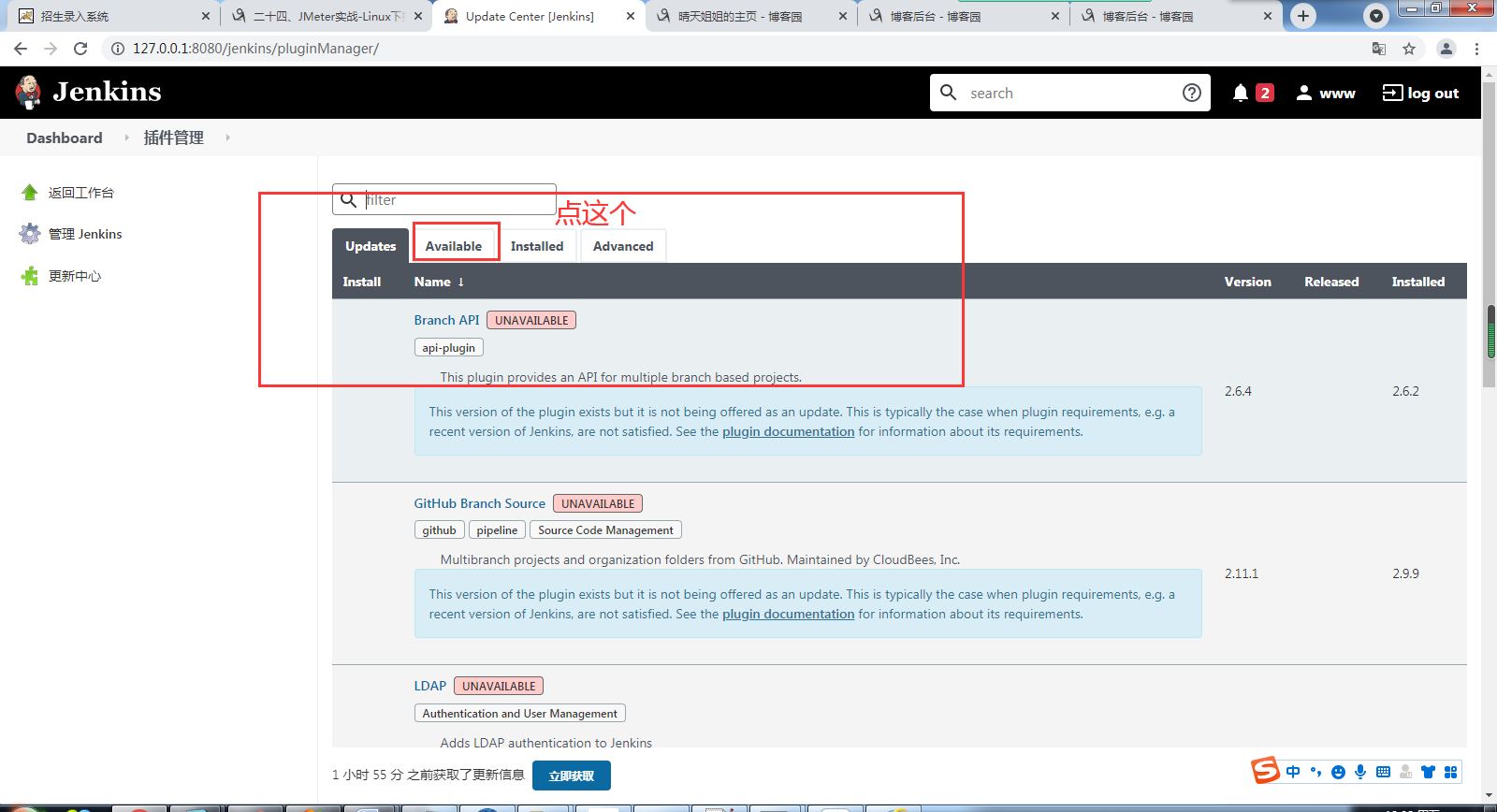1497x812 pixels.
Task: Open the GitHub Branch Source plugin link
Action: click(480, 503)
